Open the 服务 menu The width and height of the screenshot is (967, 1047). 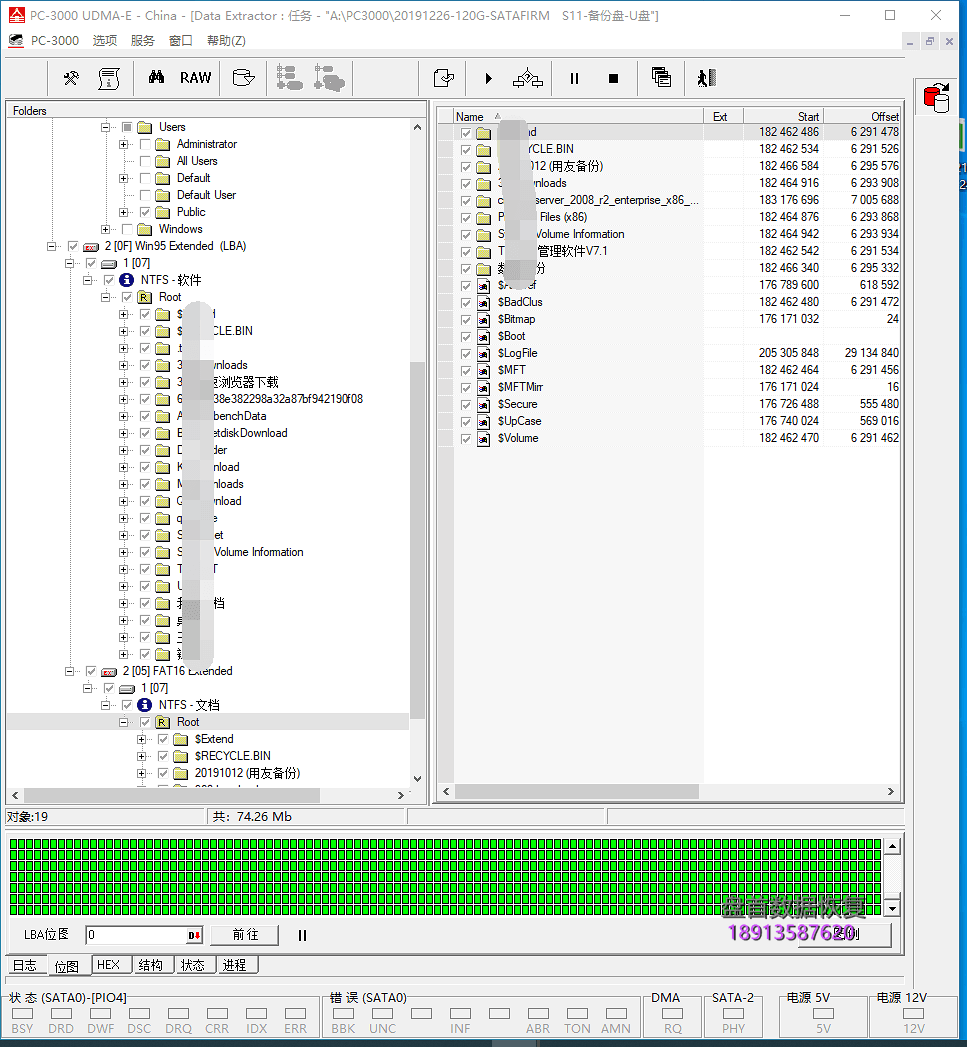(x=143, y=41)
